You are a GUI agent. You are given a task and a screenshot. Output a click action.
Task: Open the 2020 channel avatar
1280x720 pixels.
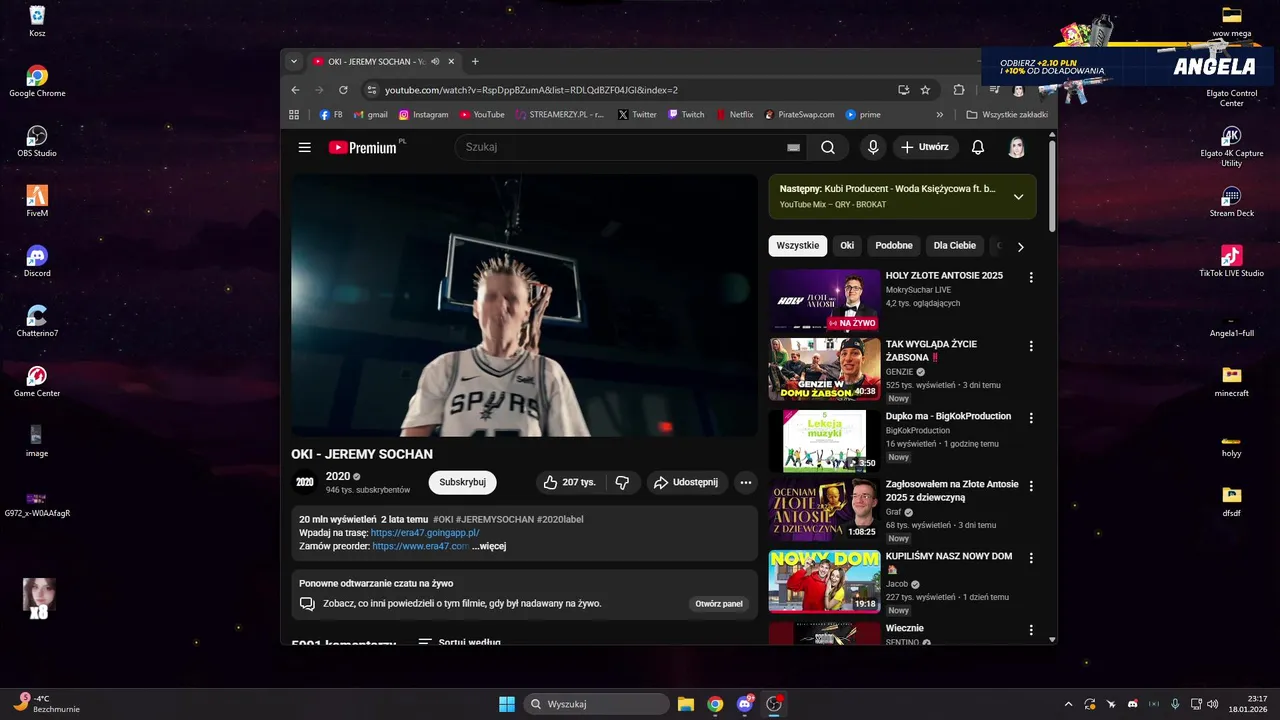(304, 482)
